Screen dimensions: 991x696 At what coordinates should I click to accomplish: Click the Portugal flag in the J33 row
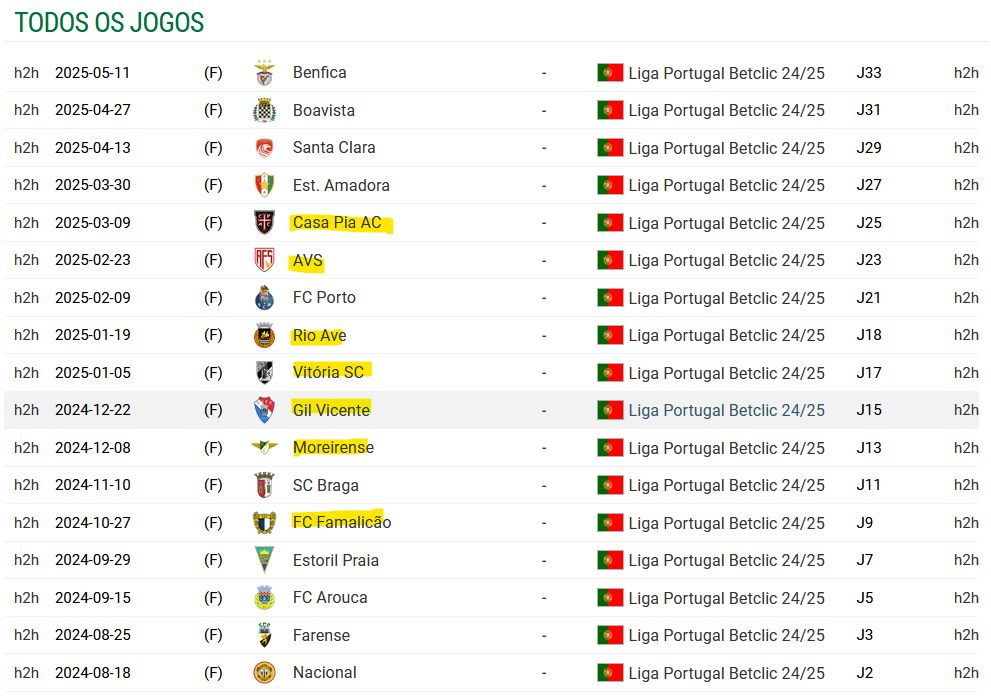(610, 73)
